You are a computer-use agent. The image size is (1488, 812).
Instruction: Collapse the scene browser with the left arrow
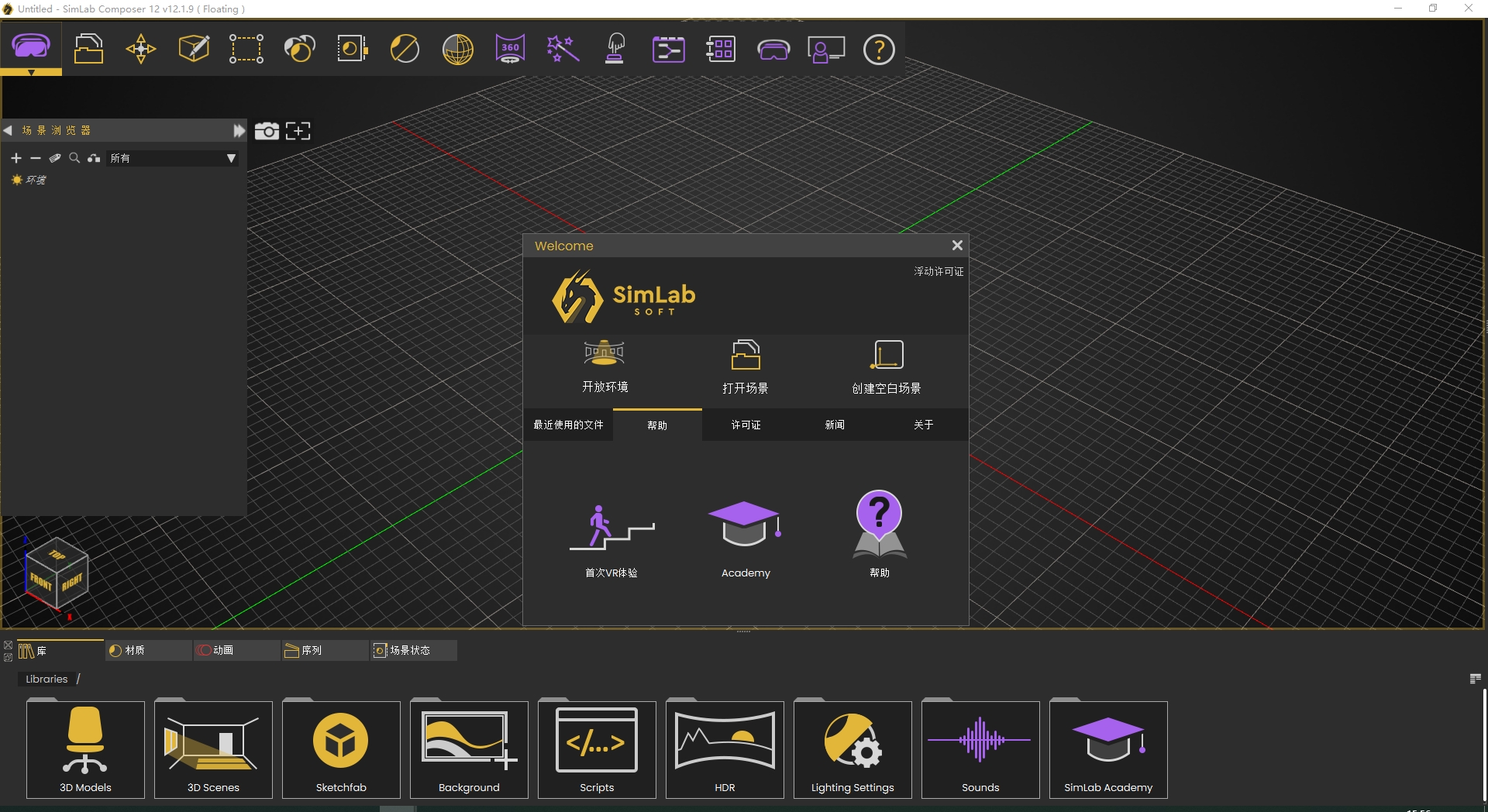tap(8, 129)
